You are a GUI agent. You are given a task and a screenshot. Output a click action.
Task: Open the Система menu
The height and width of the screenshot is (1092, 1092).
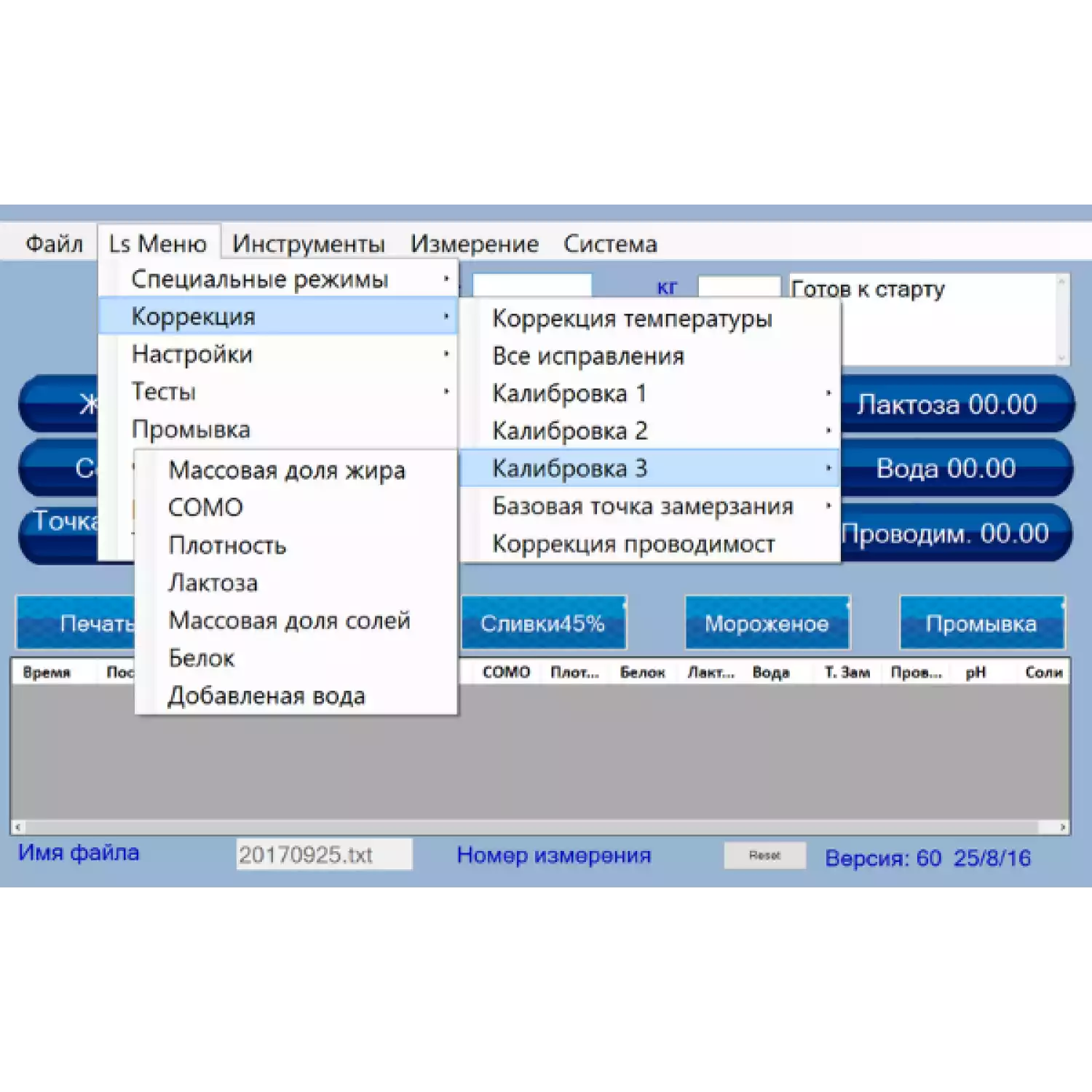(x=610, y=243)
